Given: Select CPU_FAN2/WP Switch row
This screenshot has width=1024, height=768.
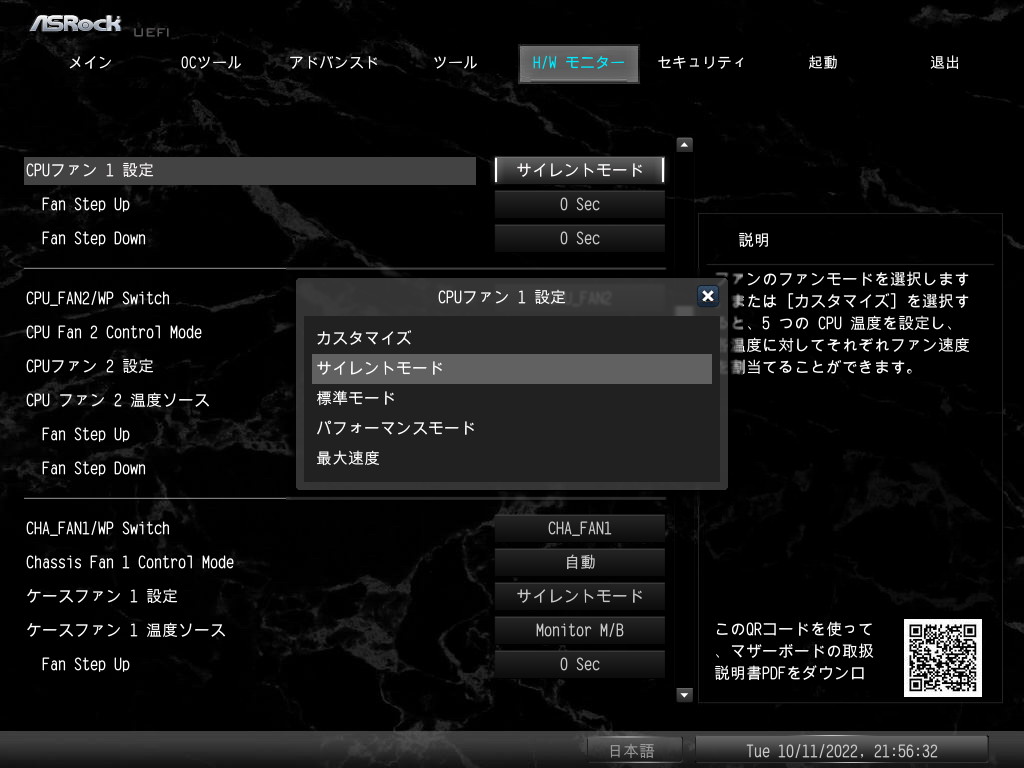Looking at the screenshot, I should pos(98,298).
